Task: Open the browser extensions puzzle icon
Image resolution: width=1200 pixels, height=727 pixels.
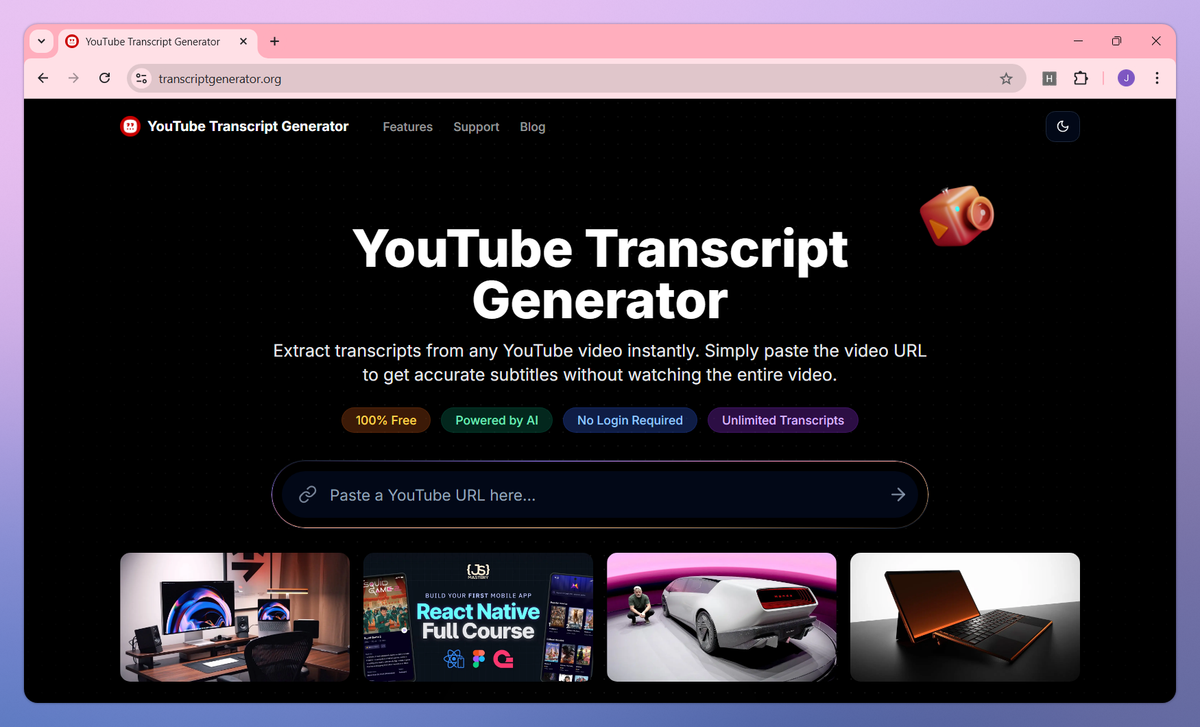Action: coord(1081,77)
